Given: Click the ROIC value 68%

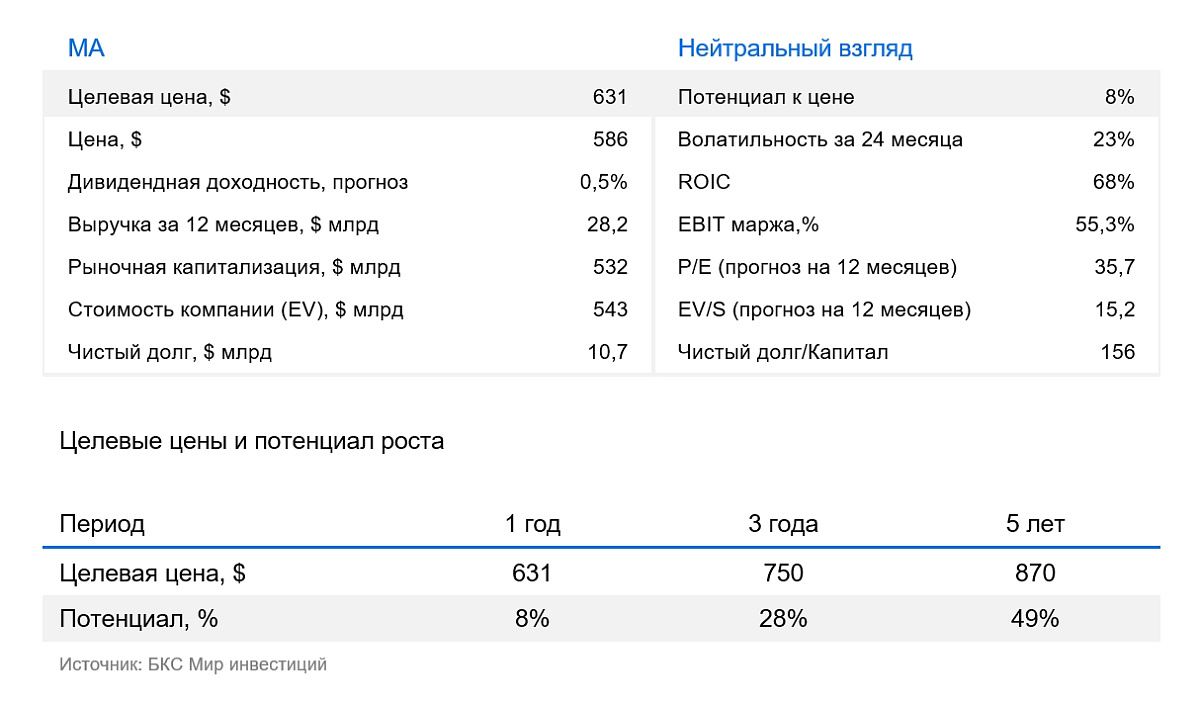Looking at the screenshot, I should point(1114,182).
